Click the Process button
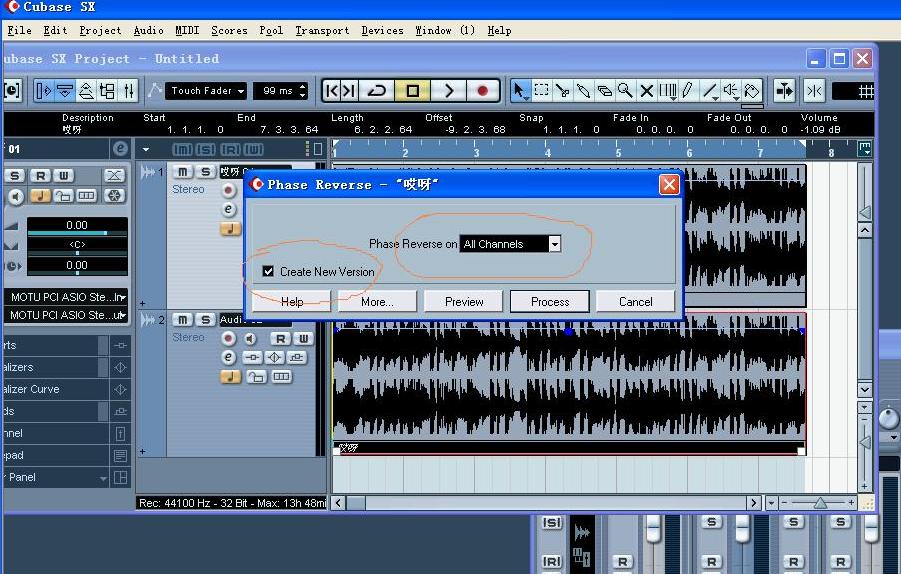The height and width of the screenshot is (574, 901). (x=550, y=301)
